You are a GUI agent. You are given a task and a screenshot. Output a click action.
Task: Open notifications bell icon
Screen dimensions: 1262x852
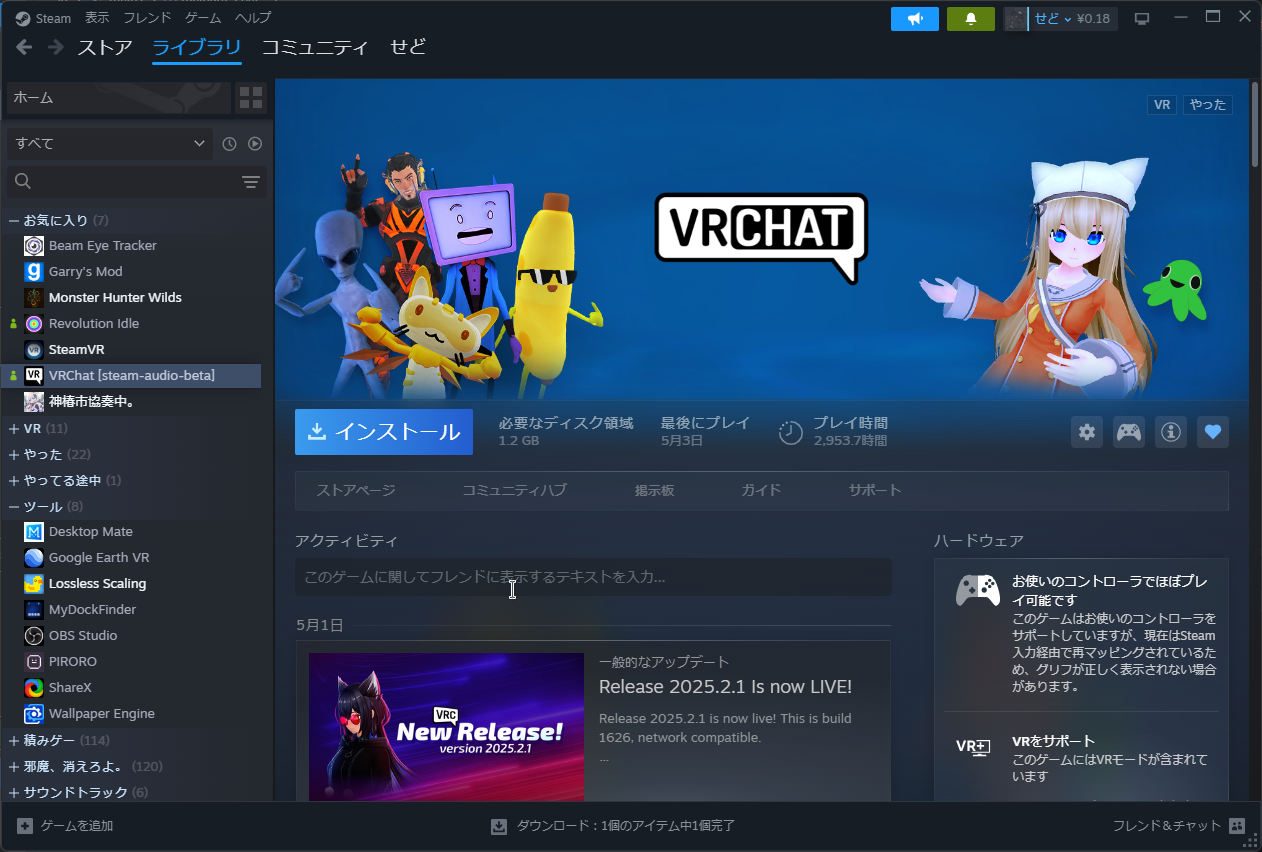(x=970, y=19)
